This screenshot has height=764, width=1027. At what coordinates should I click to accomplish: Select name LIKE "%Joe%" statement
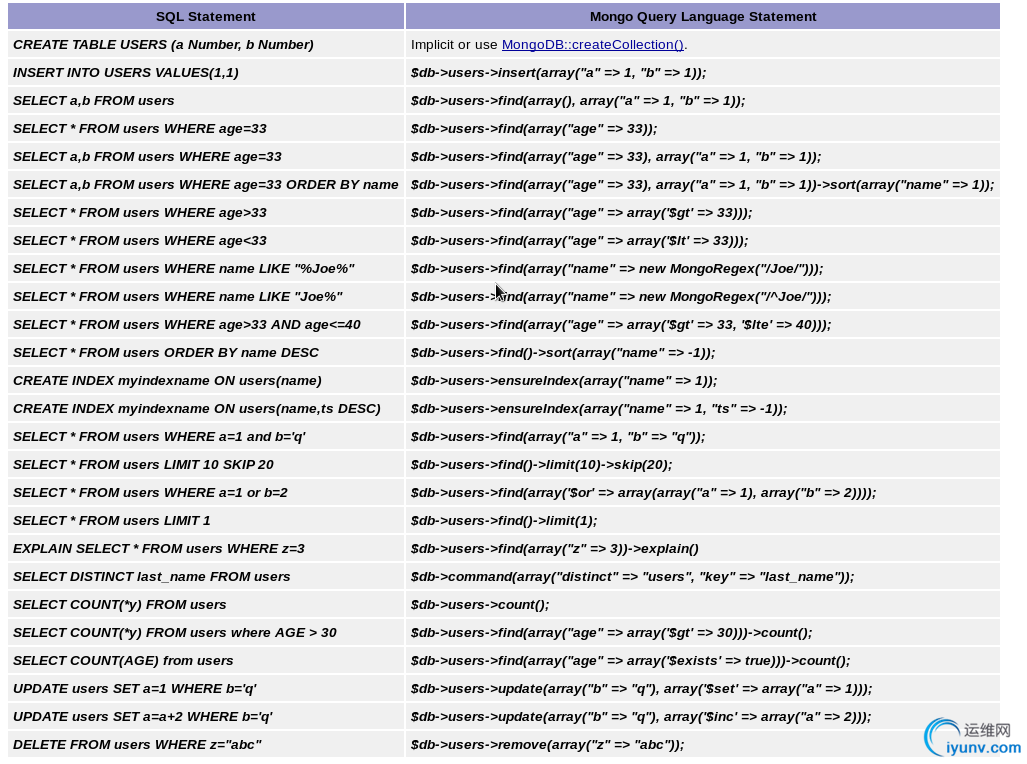pos(206,269)
